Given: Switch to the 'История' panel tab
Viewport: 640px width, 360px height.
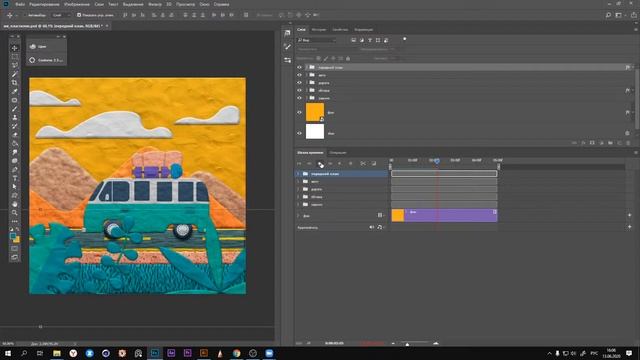Looking at the screenshot, I should tap(319, 29).
